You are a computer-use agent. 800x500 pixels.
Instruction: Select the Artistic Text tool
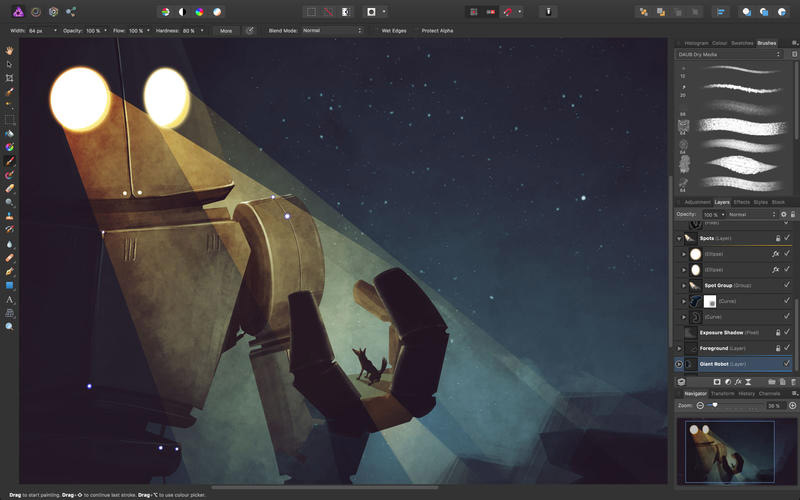tap(10, 299)
